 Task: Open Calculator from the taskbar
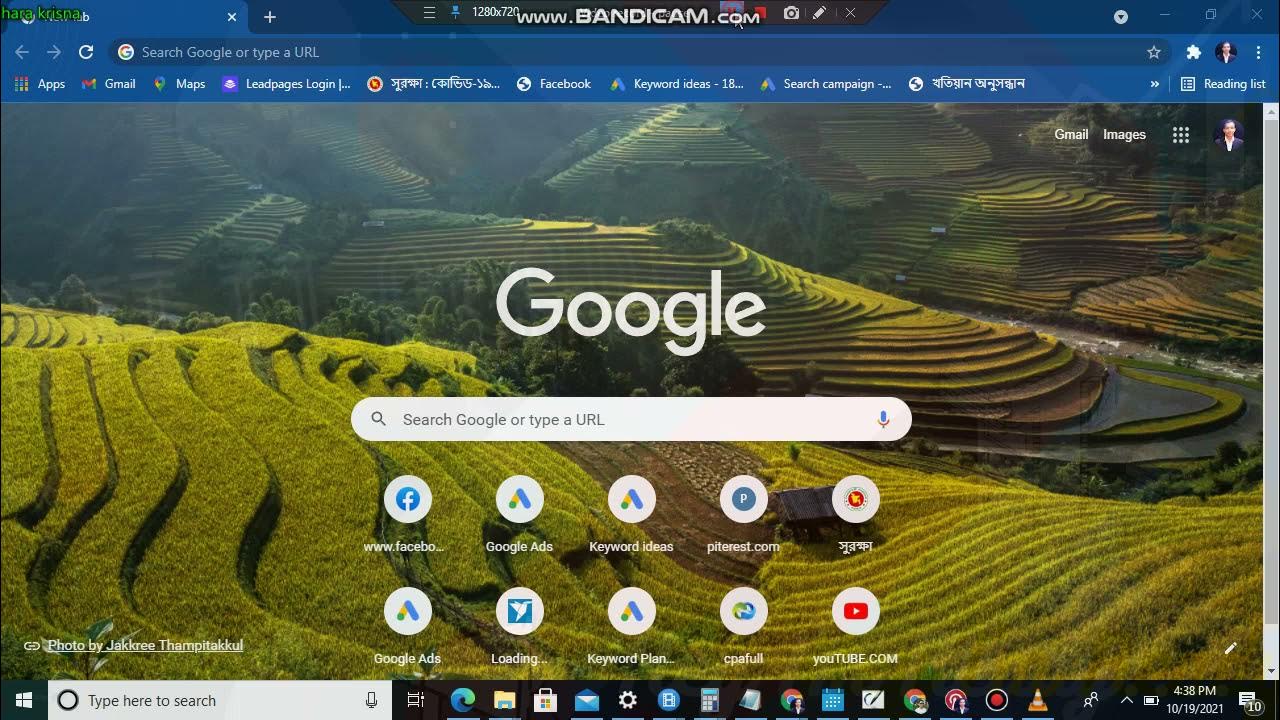pos(710,701)
